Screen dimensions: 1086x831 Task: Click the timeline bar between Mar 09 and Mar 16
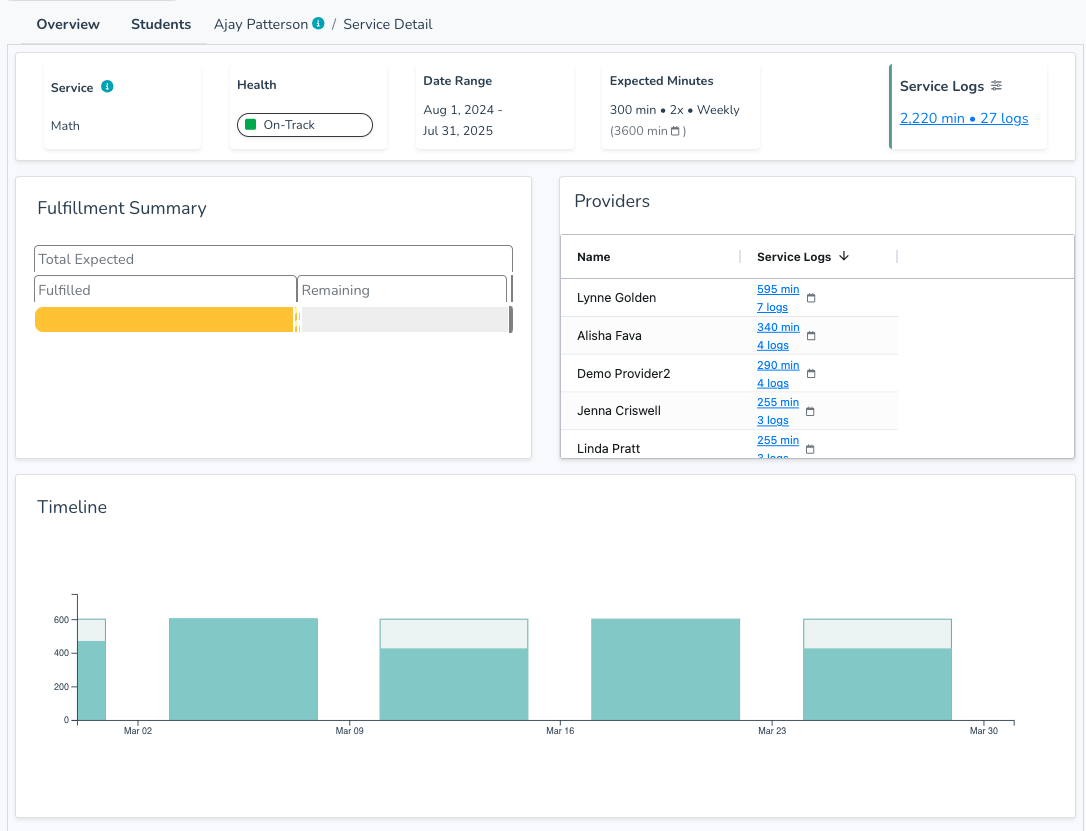point(454,670)
